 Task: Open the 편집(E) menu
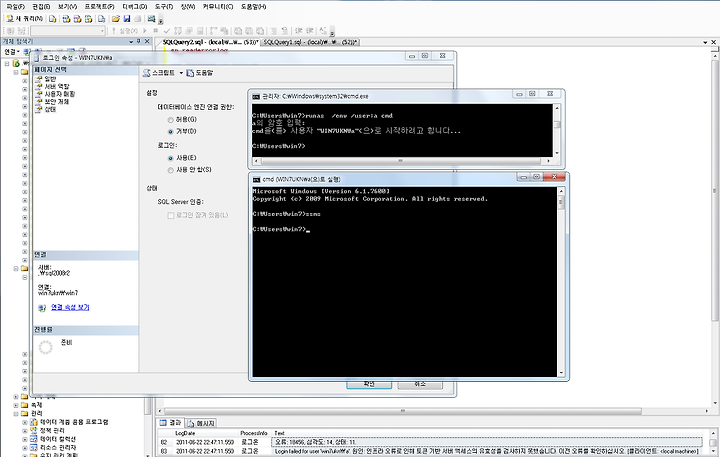pyautogui.click(x=41, y=7)
